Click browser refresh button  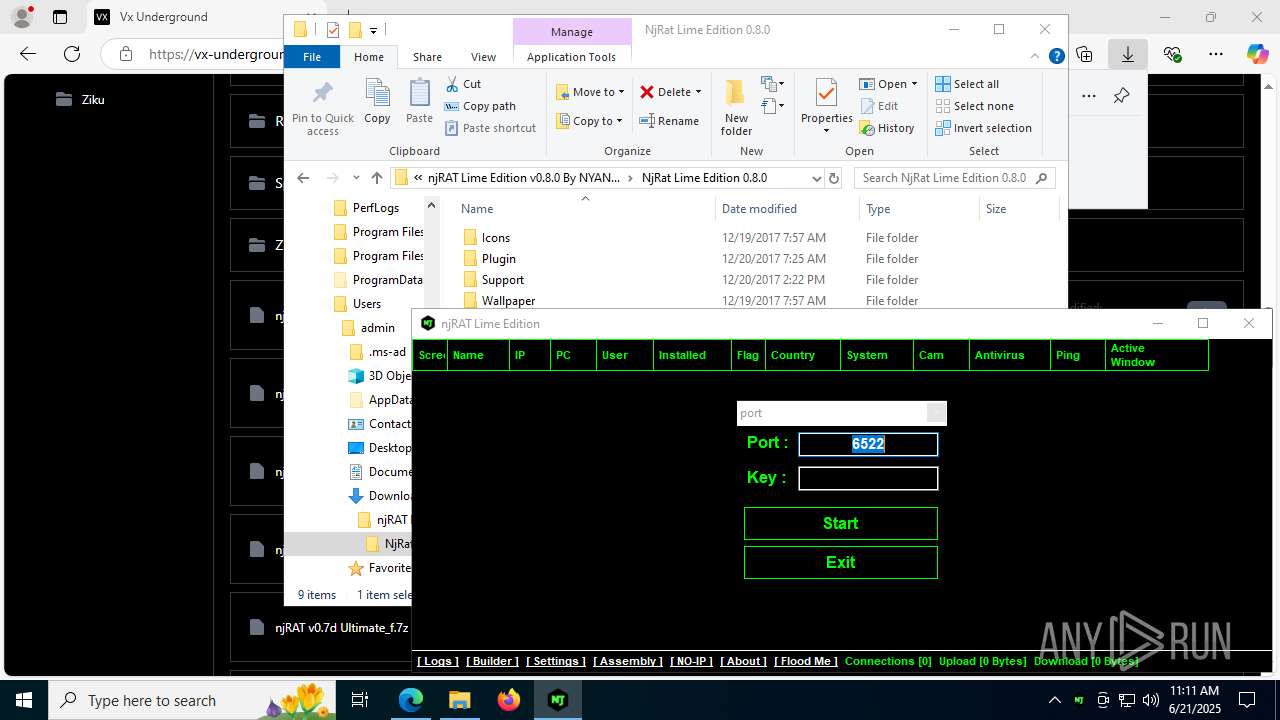(71, 54)
